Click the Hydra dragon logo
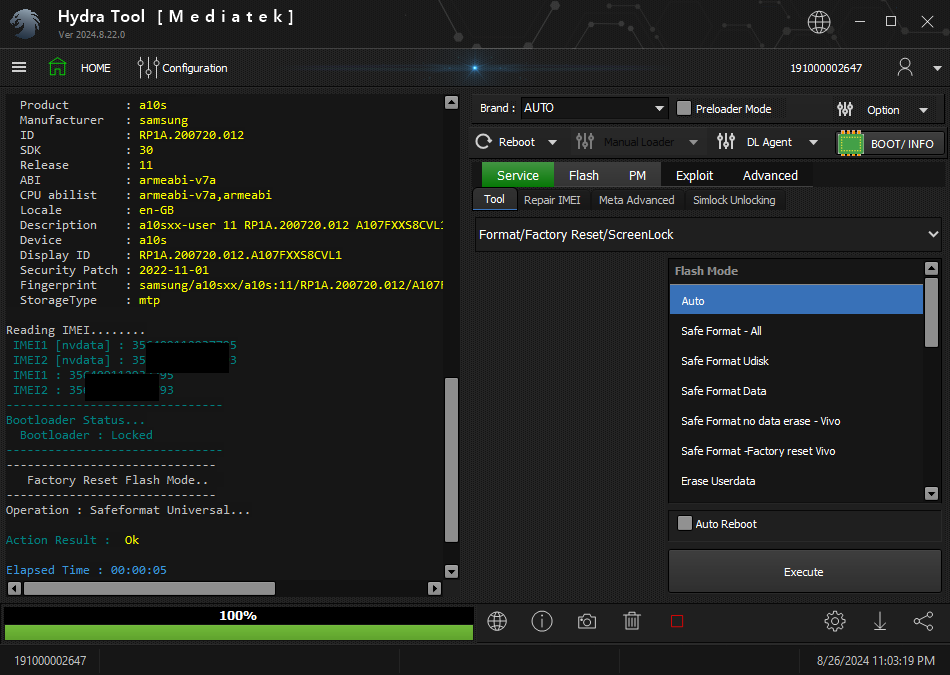Image resolution: width=950 pixels, height=675 pixels. [x=25, y=23]
